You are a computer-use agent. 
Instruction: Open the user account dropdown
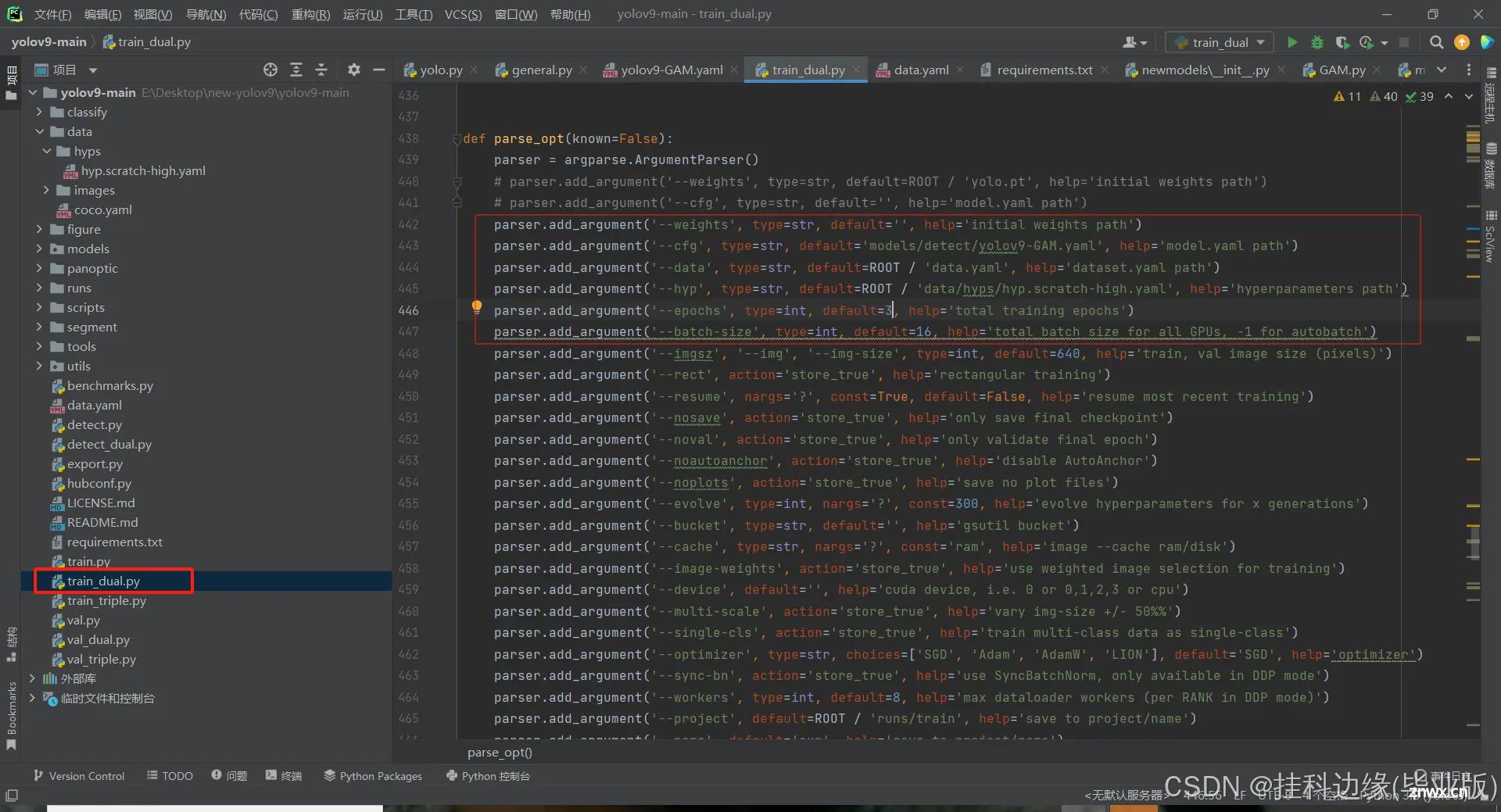1134,42
